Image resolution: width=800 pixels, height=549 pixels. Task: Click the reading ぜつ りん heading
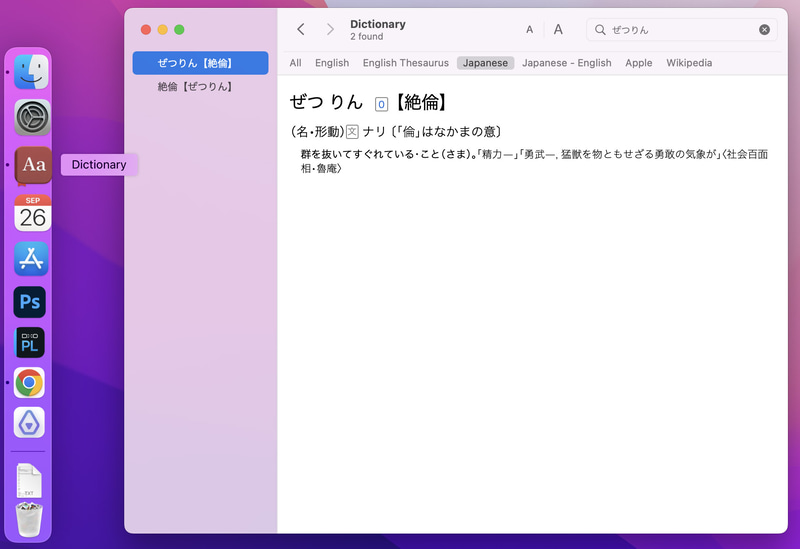point(327,102)
